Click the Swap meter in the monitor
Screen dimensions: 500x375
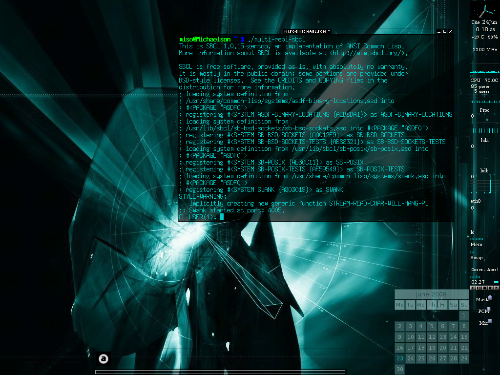(477, 258)
